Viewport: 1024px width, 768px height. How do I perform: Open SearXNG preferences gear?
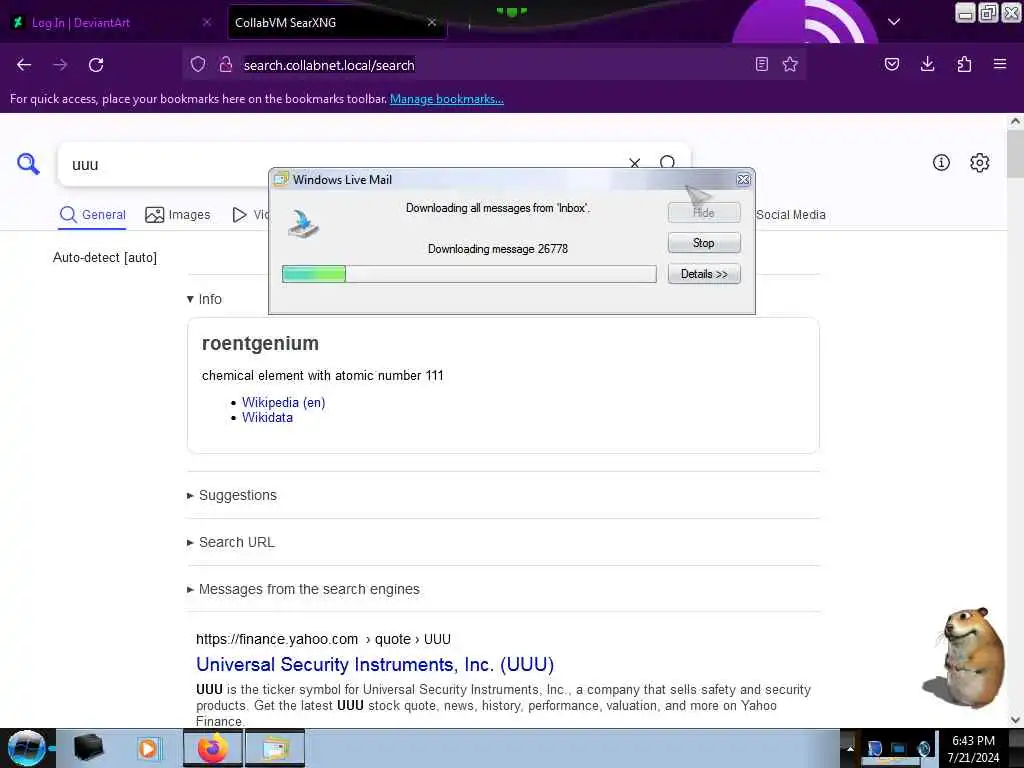980,163
